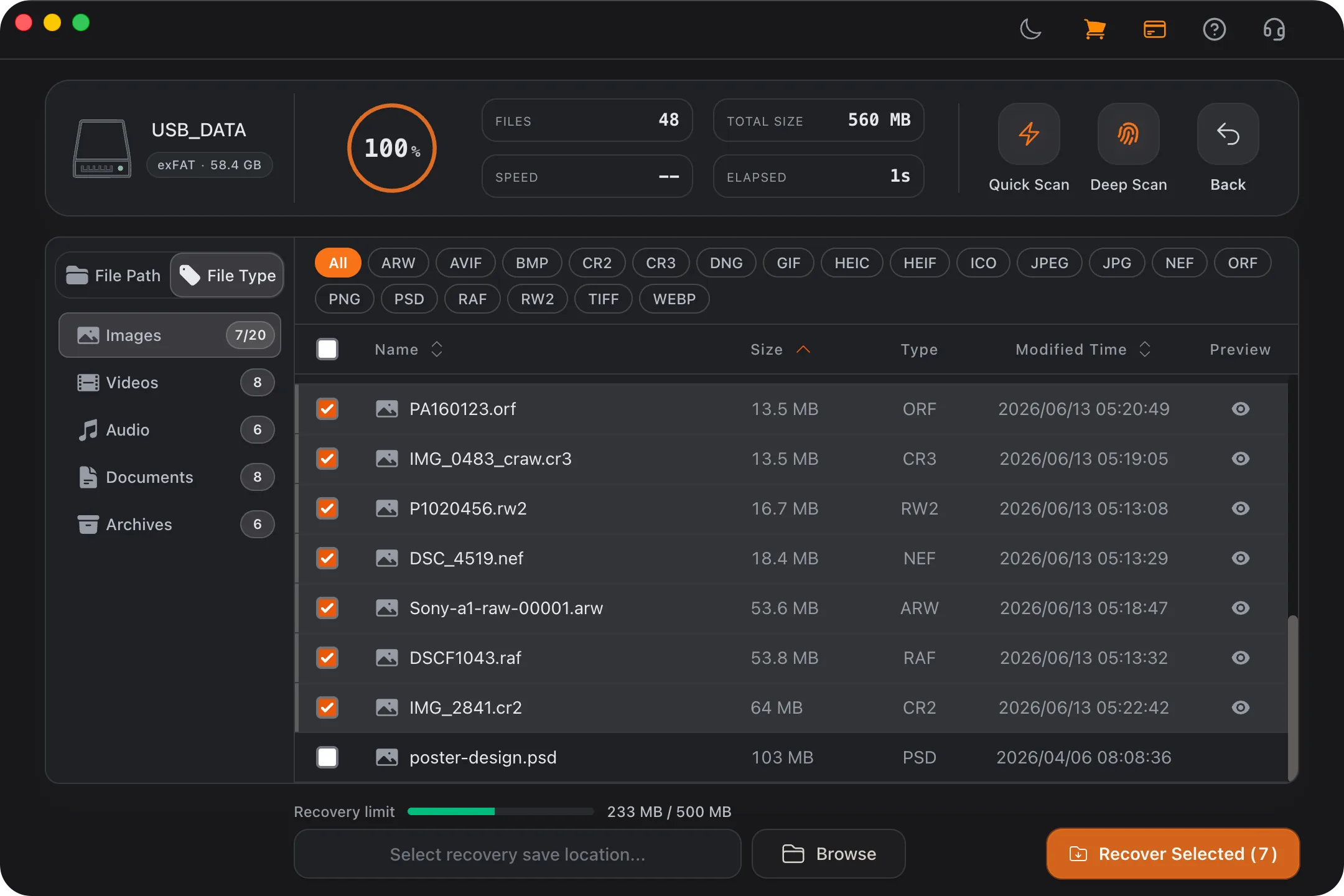Check the poster-design.psd checkbox

tap(327, 757)
